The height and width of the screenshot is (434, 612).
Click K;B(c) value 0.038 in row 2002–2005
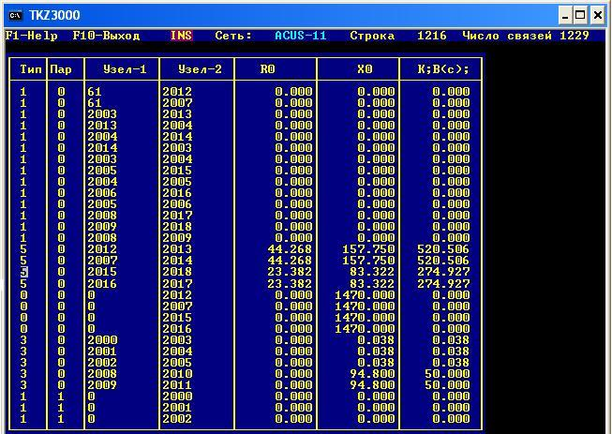tap(451, 363)
